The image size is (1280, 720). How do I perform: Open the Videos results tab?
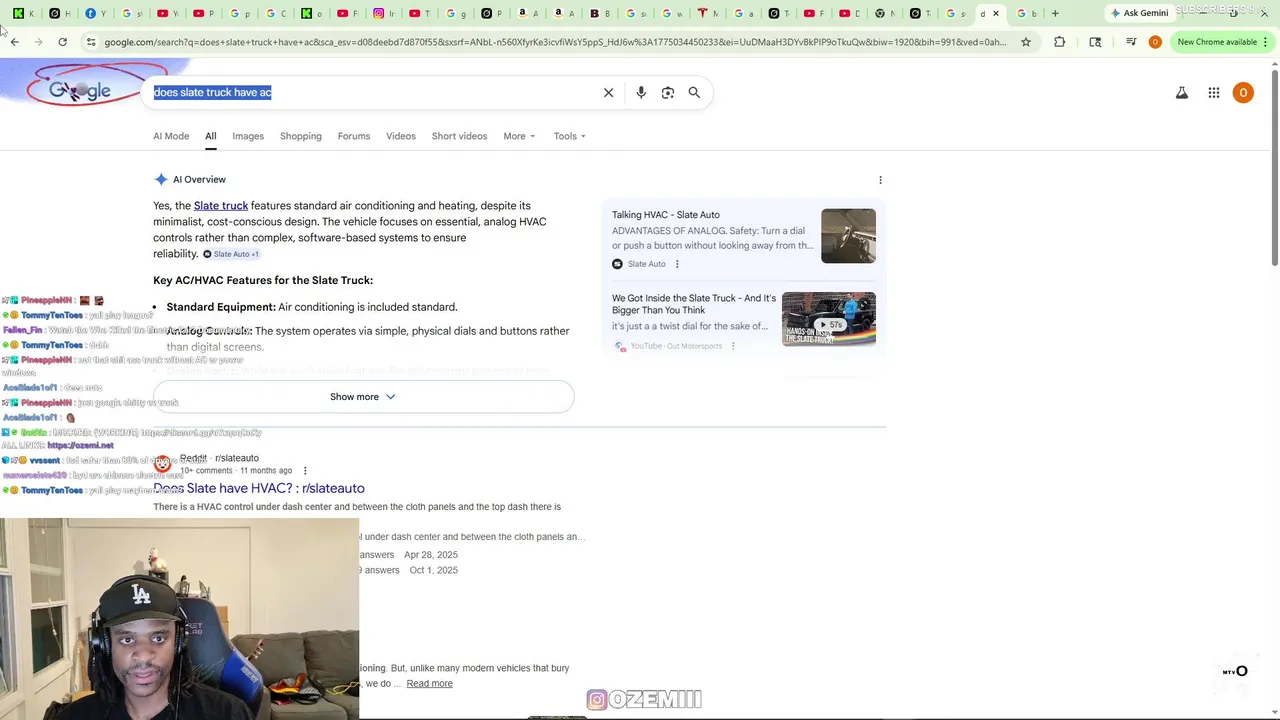[x=401, y=136]
